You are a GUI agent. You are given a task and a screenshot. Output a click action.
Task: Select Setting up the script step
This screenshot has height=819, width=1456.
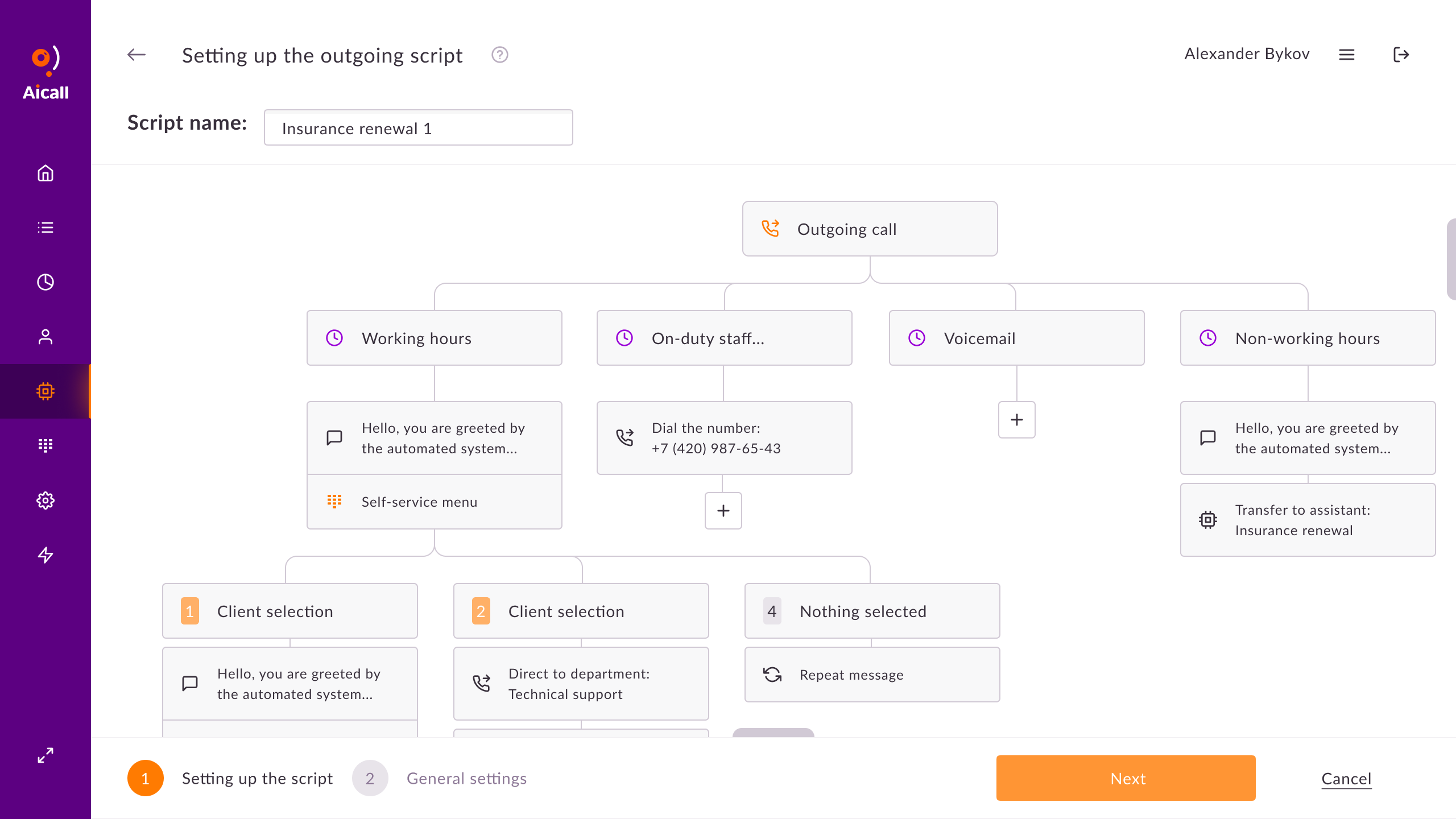(x=257, y=779)
